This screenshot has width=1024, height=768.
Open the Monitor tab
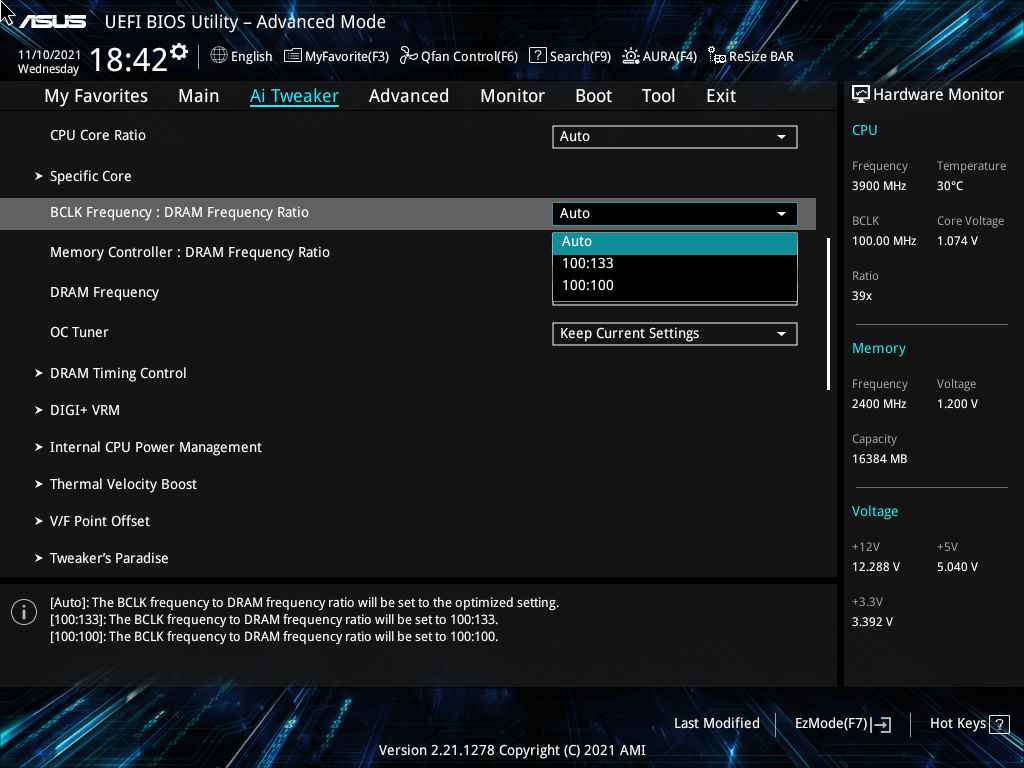click(x=513, y=96)
